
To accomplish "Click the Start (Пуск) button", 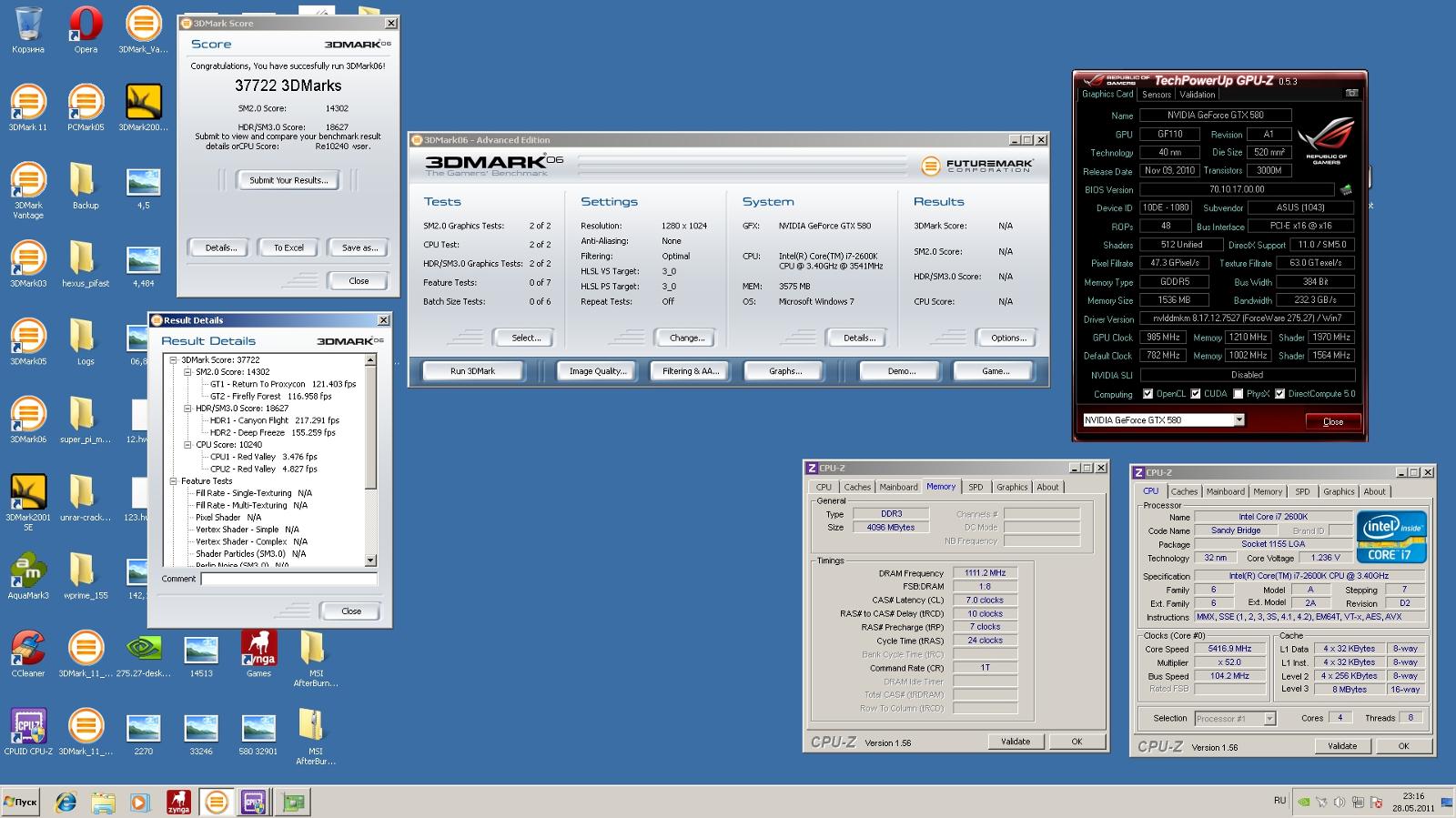I will pos(20,802).
